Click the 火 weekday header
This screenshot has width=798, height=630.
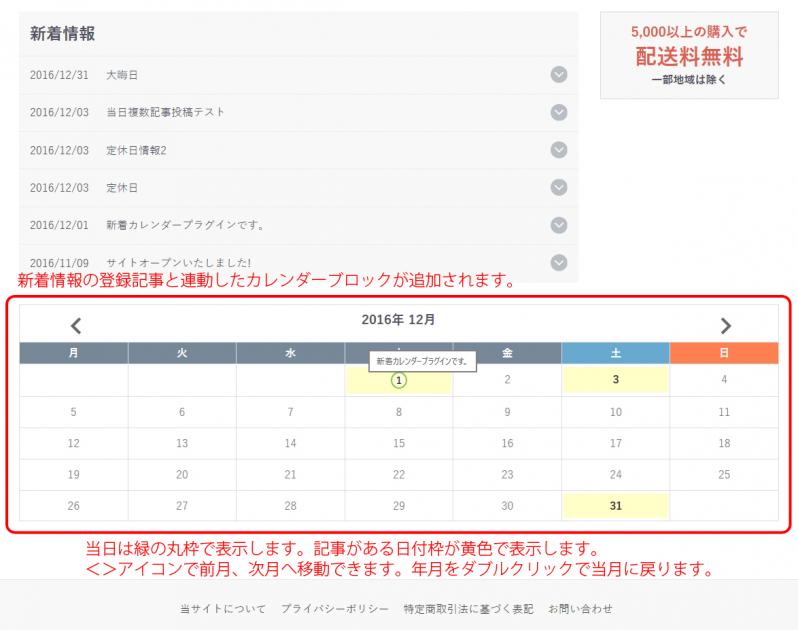click(x=182, y=353)
